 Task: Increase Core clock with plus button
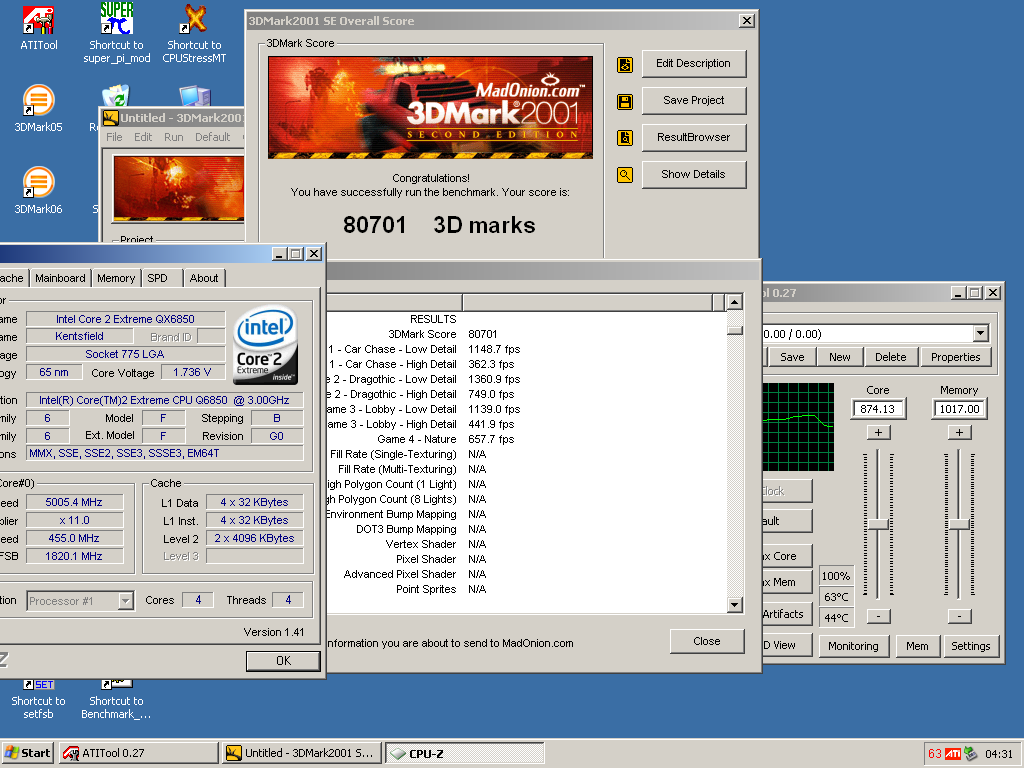point(878,432)
